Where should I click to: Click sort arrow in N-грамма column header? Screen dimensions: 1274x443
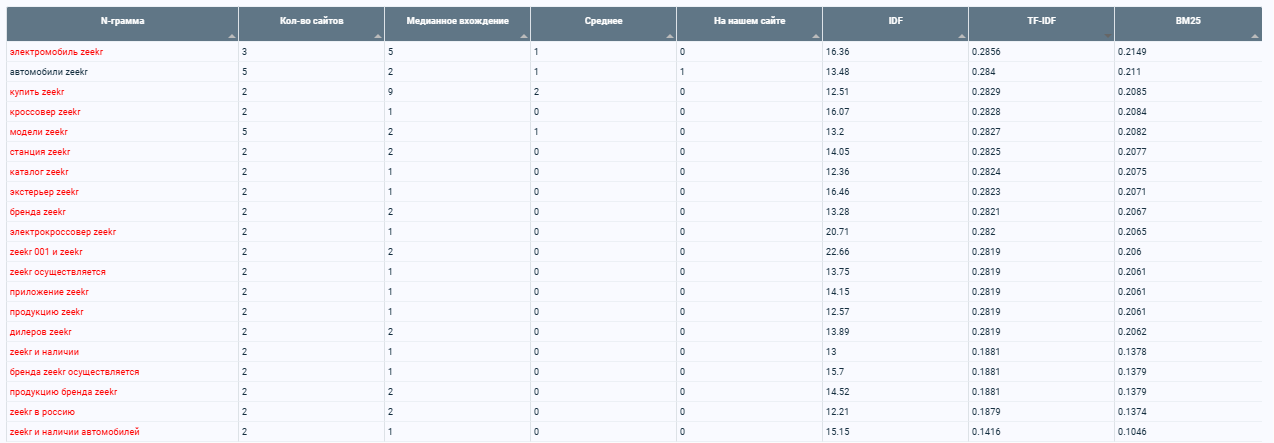[232, 35]
